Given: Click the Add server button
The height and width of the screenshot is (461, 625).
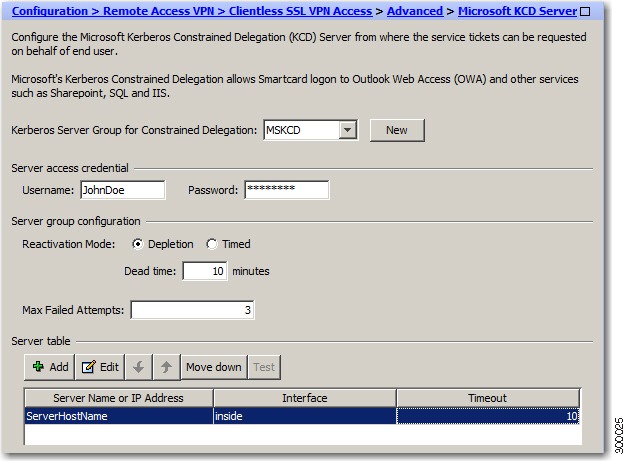Looking at the screenshot, I should pyautogui.click(x=49, y=367).
